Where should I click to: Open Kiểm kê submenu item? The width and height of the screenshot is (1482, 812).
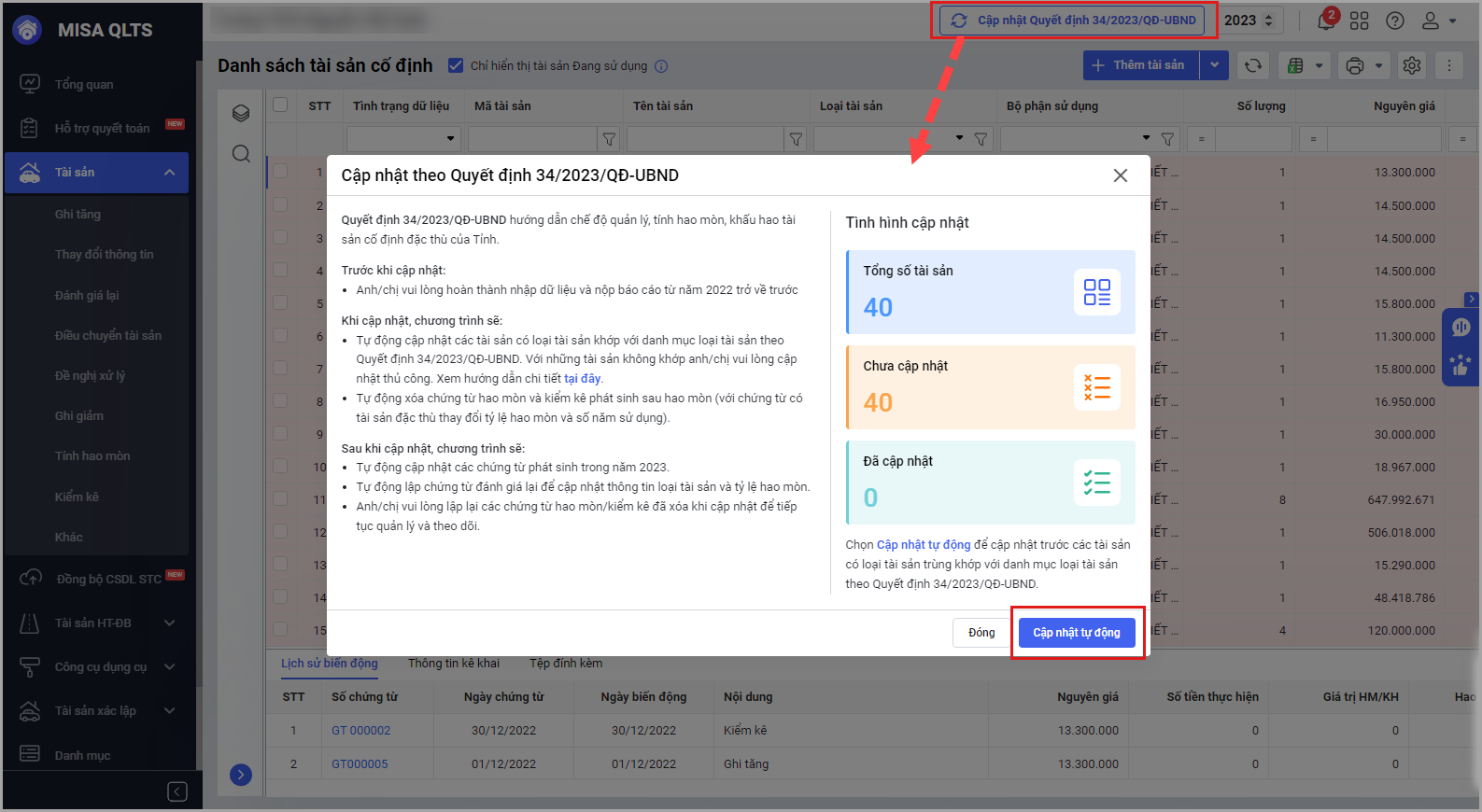coord(77,497)
